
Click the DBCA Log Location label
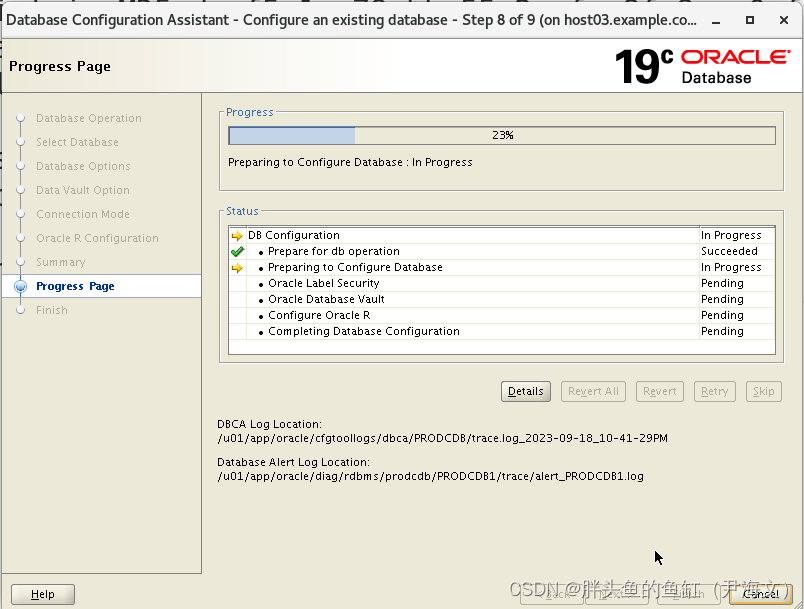click(x=269, y=424)
